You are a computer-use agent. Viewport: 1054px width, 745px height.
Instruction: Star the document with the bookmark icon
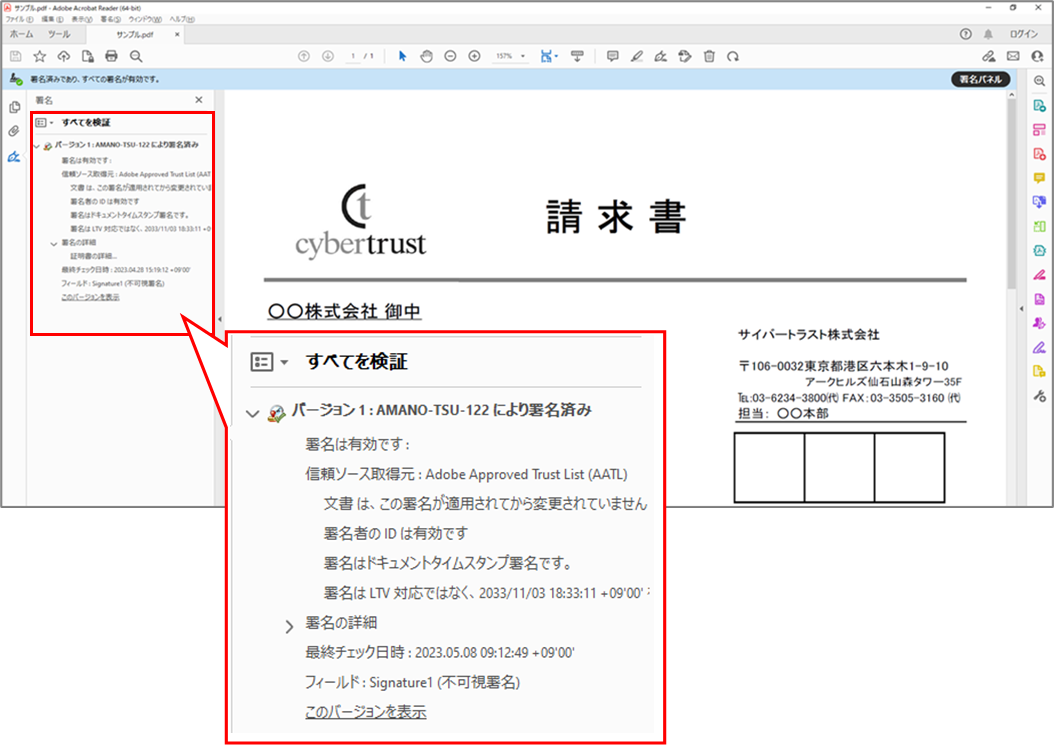40,56
